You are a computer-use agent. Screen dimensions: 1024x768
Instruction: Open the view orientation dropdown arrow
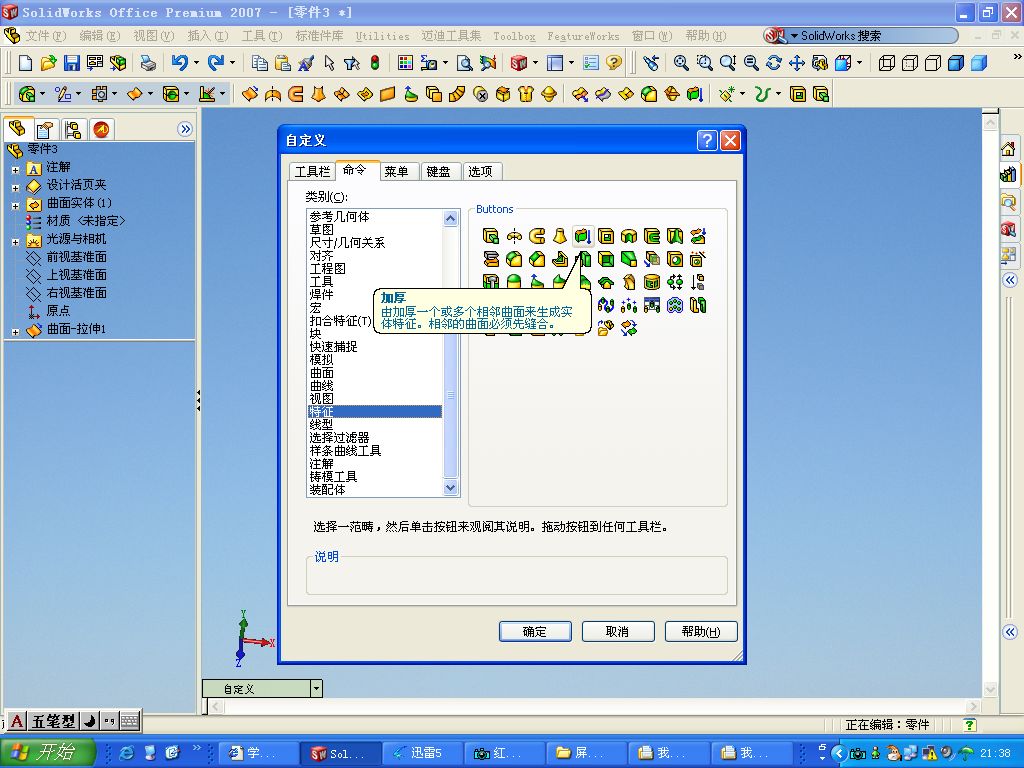click(859, 63)
